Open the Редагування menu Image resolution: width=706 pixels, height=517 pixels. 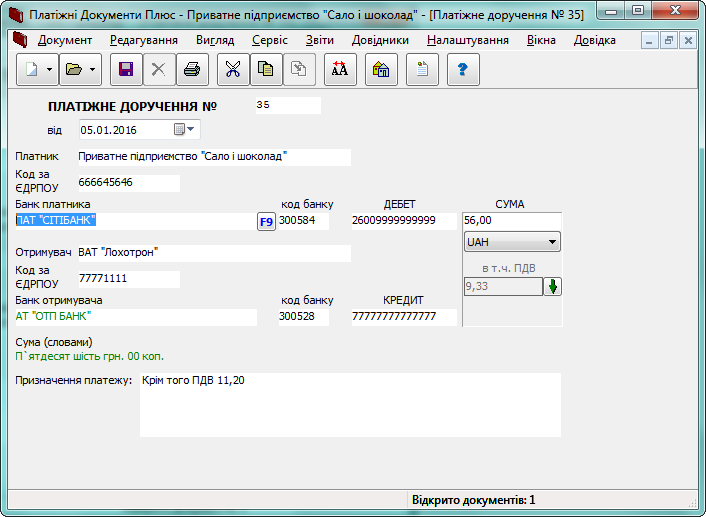pyautogui.click(x=144, y=40)
